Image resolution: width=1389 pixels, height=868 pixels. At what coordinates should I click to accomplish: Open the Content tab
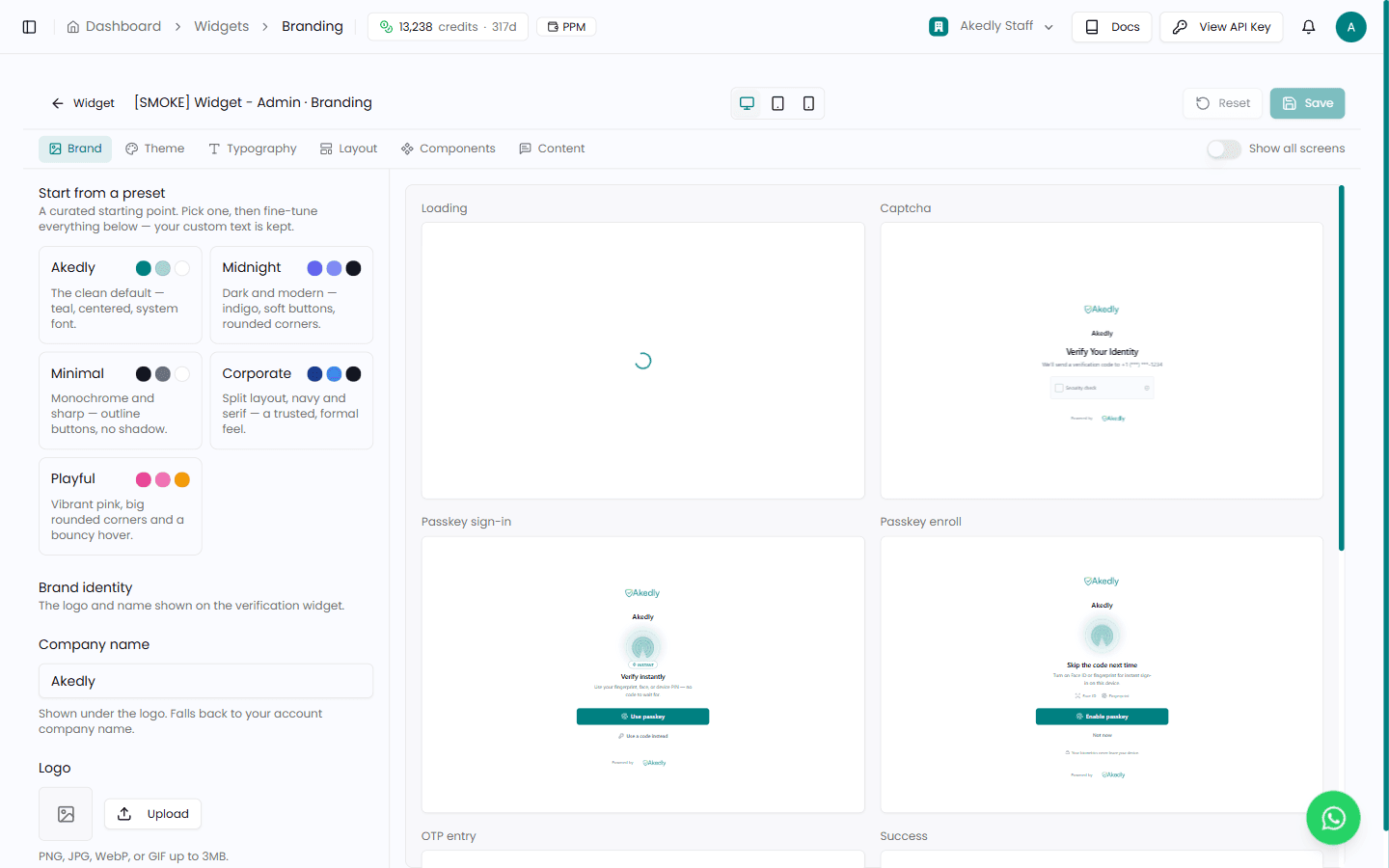pos(552,149)
